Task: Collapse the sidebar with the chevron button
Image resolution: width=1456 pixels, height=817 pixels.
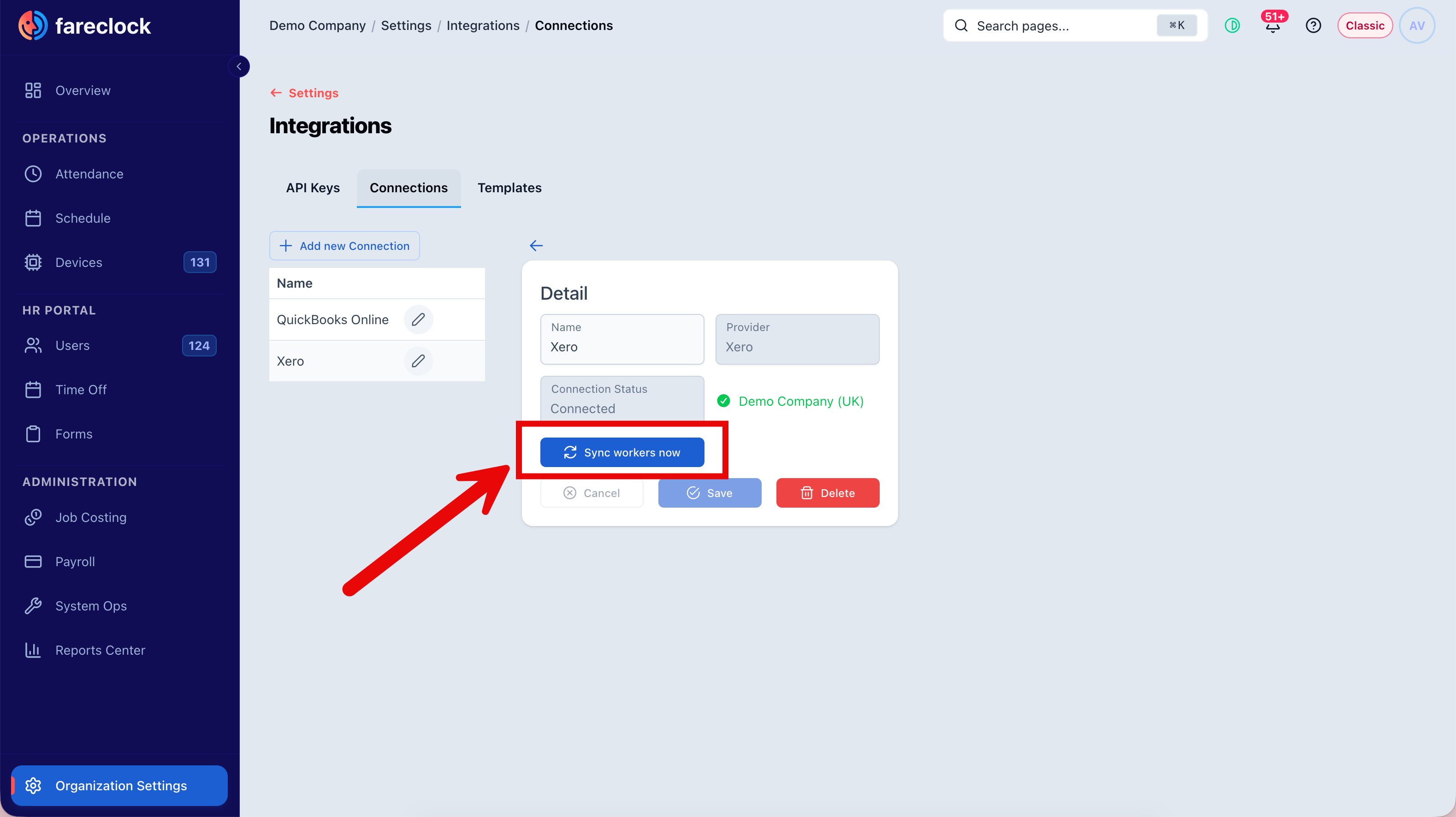Action: (238, 66)
